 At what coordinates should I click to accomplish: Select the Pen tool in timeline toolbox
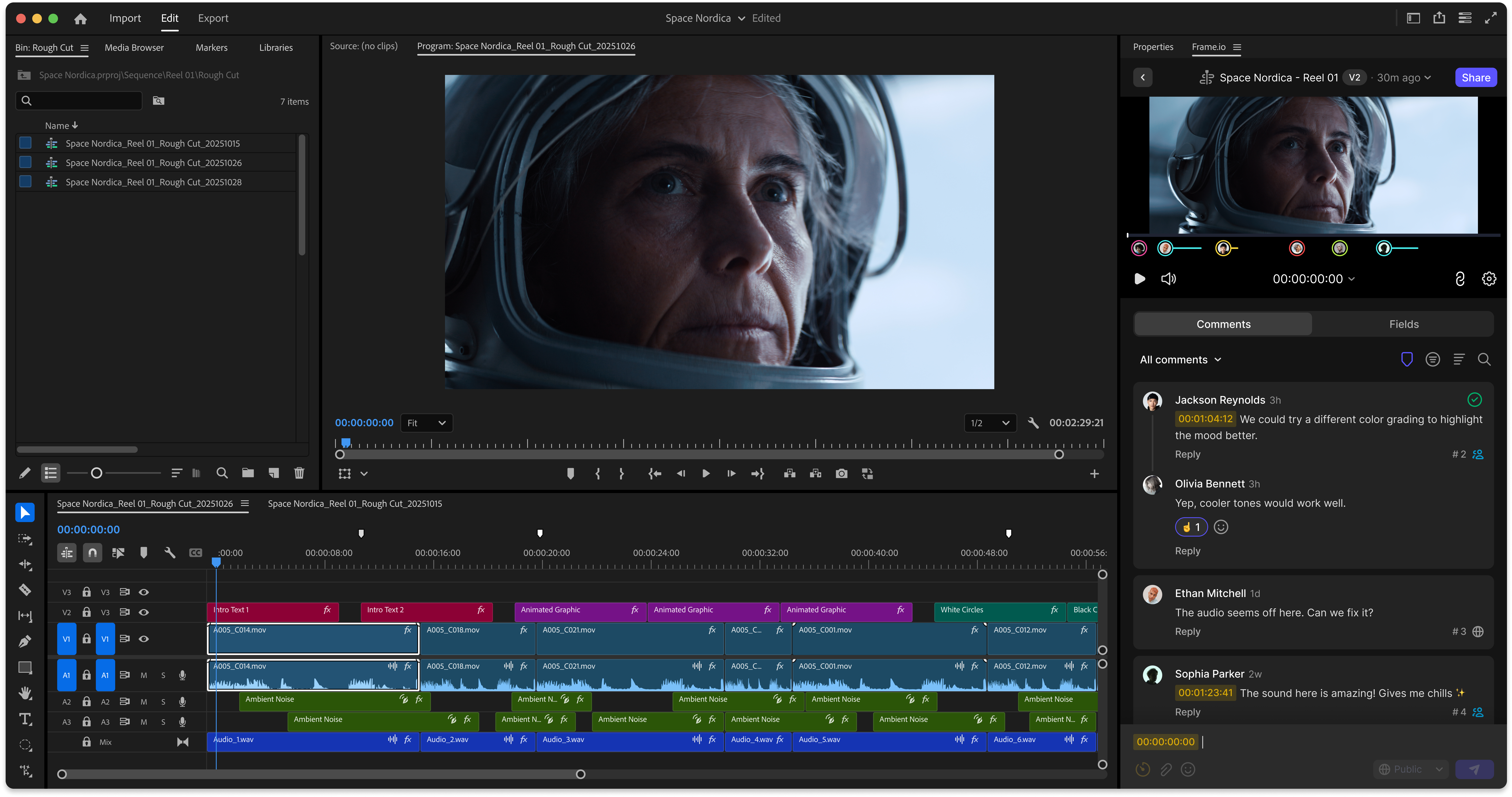click(x=25, y=641)
